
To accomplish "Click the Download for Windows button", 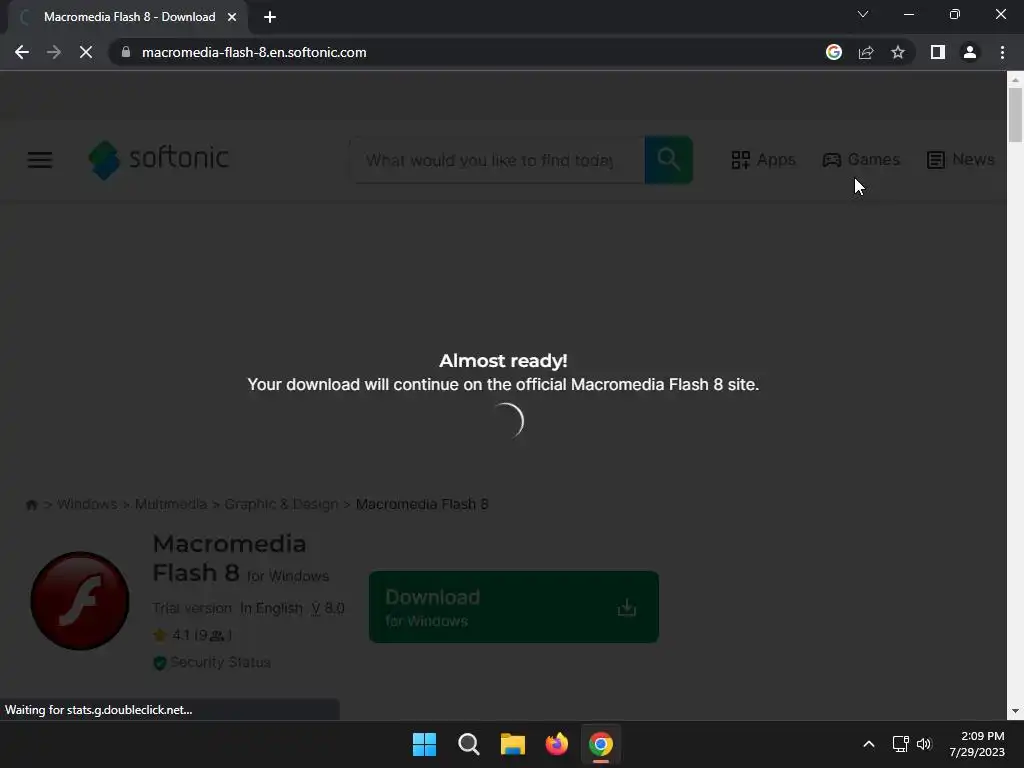I will point(514,607).
